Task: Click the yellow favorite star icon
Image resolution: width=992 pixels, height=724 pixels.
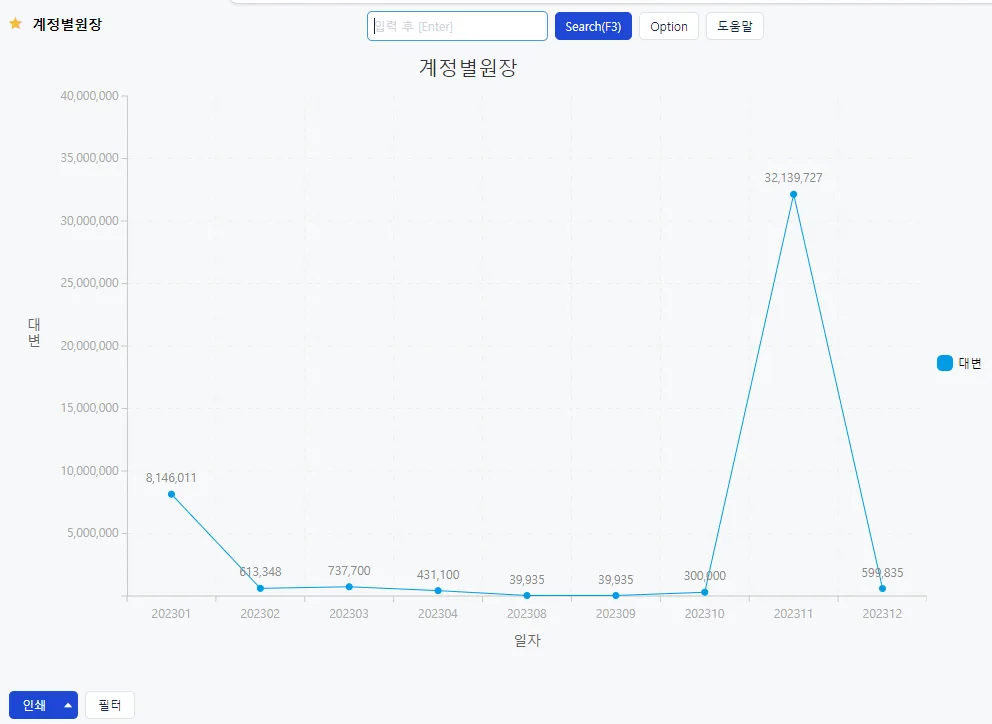Action: coord(16,24)
